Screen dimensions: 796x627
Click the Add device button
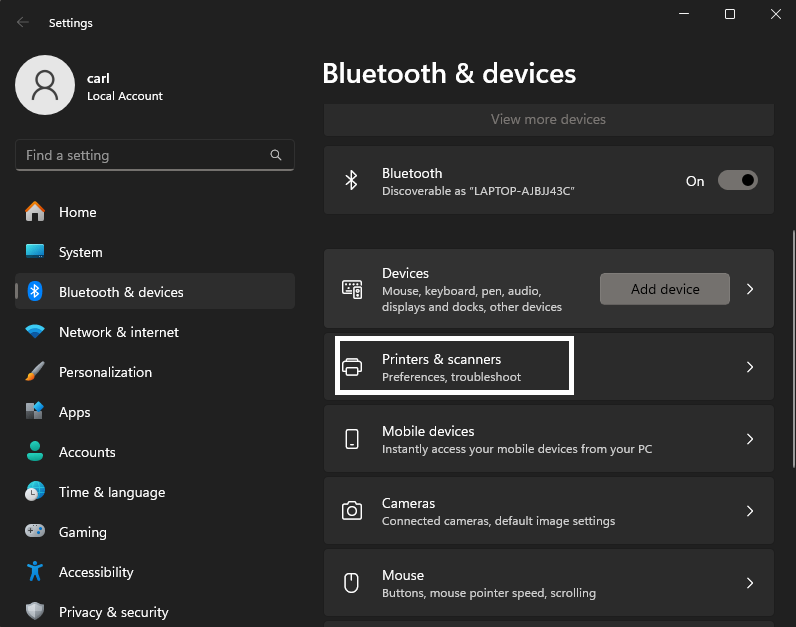pyautogui.click(x=665, y=289)
